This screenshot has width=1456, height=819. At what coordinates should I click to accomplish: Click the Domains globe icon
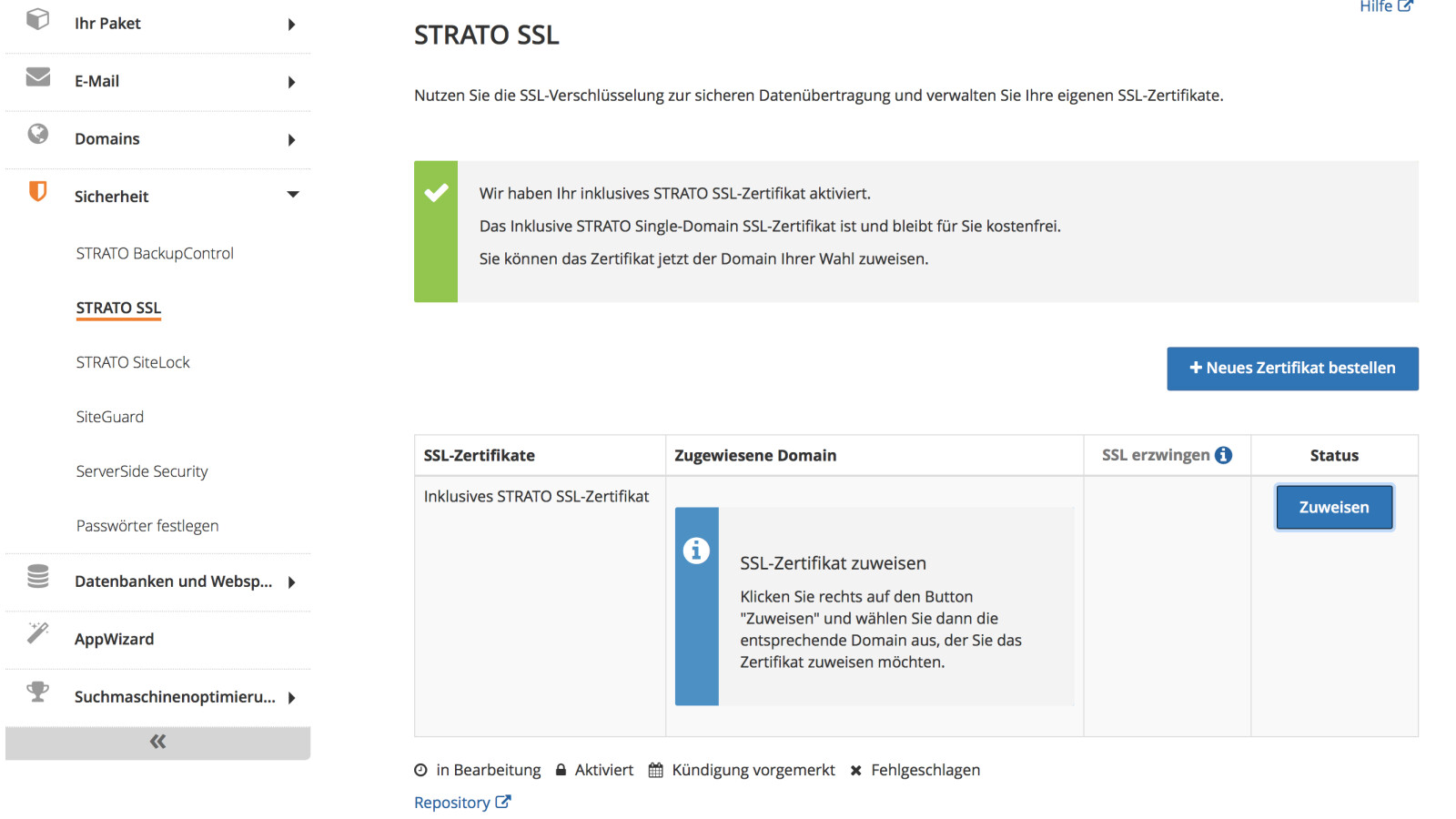pos(38,136)
